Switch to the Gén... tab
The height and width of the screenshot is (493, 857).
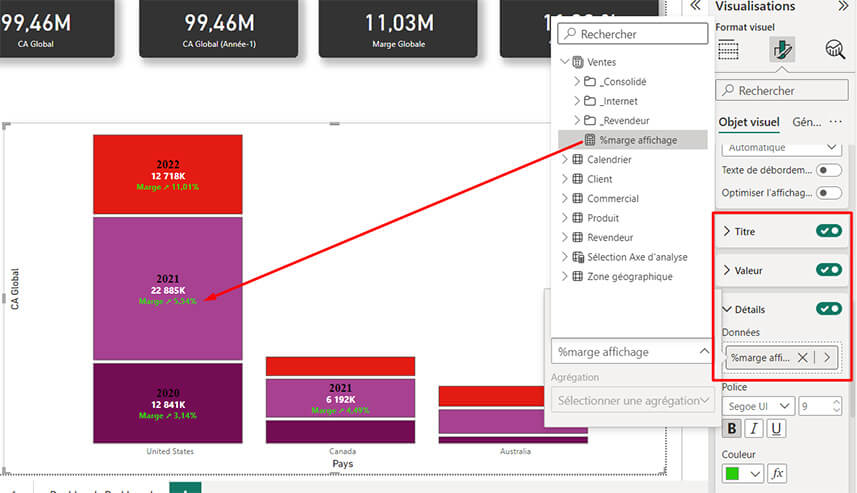click(807, 122)
